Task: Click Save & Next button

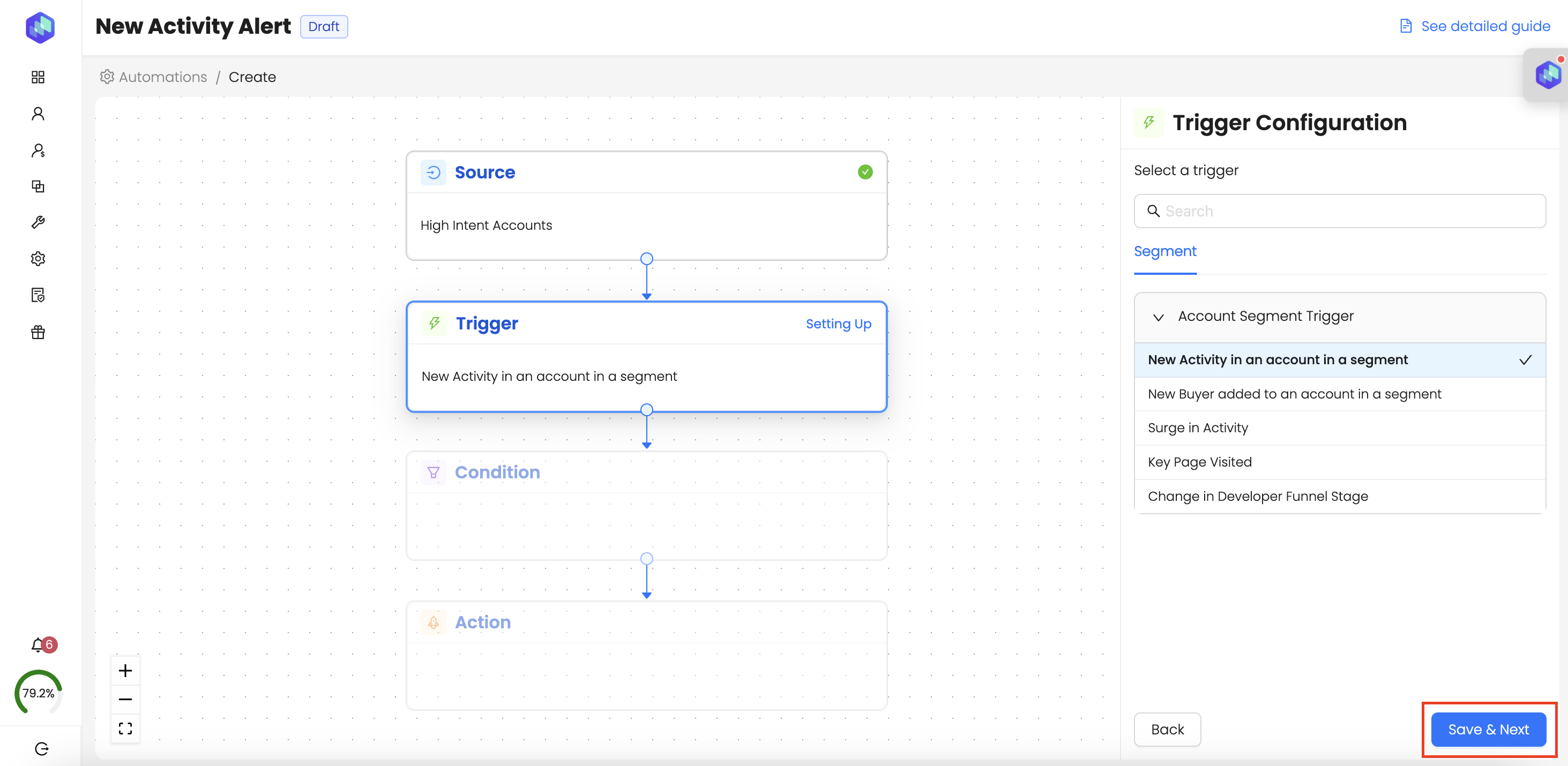Action: (1488, 729)
